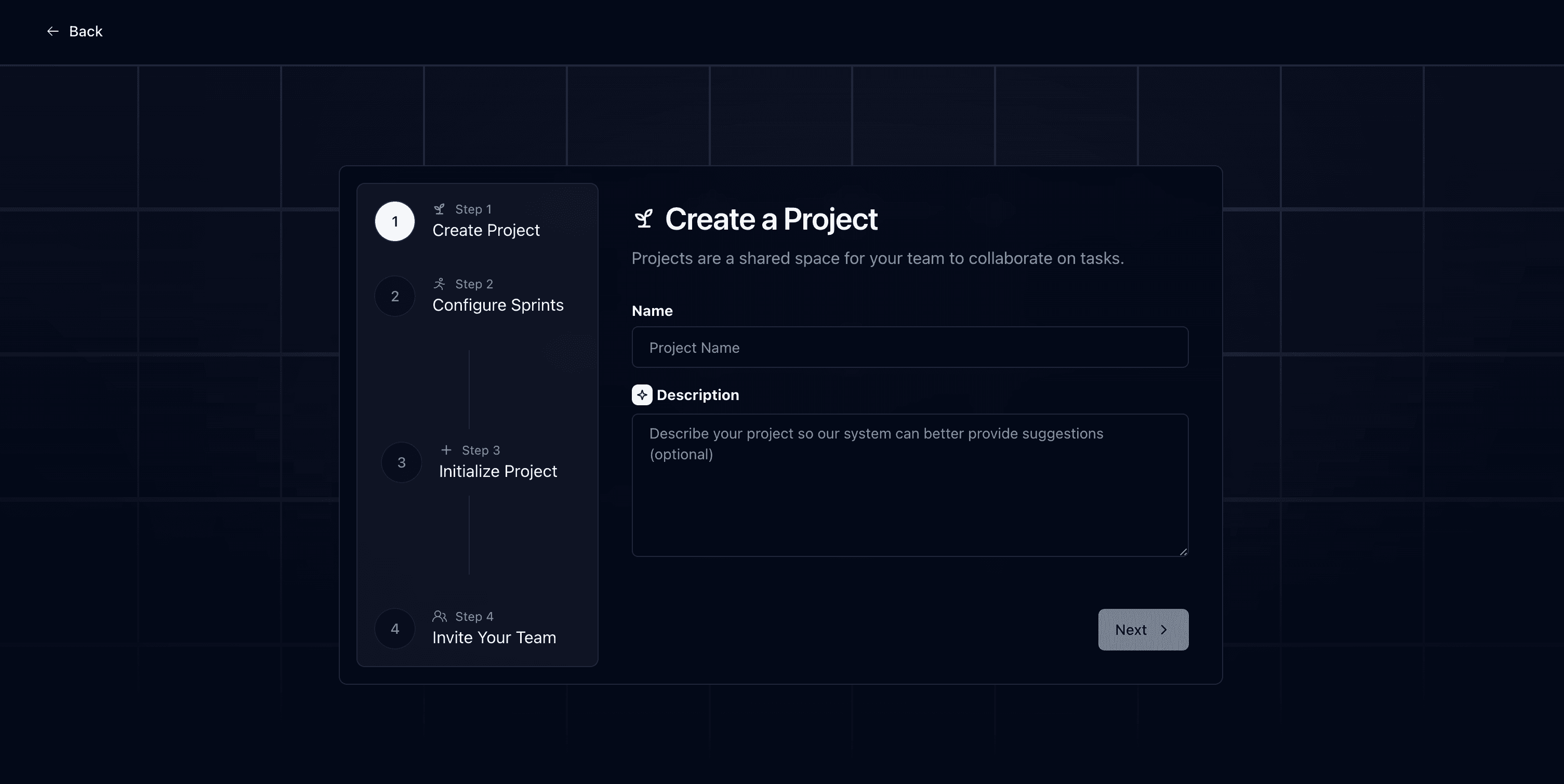This screenshot has width=1564, height=784.
Task: Select step 2 circle in the stepper
Action: coord(395,296)
